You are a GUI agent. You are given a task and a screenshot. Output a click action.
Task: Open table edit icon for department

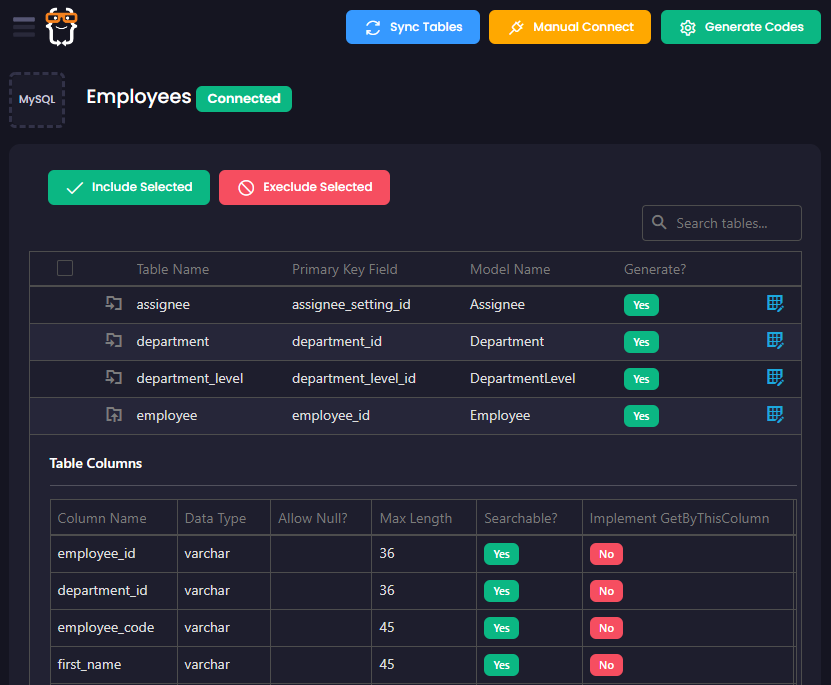point(775,341)
